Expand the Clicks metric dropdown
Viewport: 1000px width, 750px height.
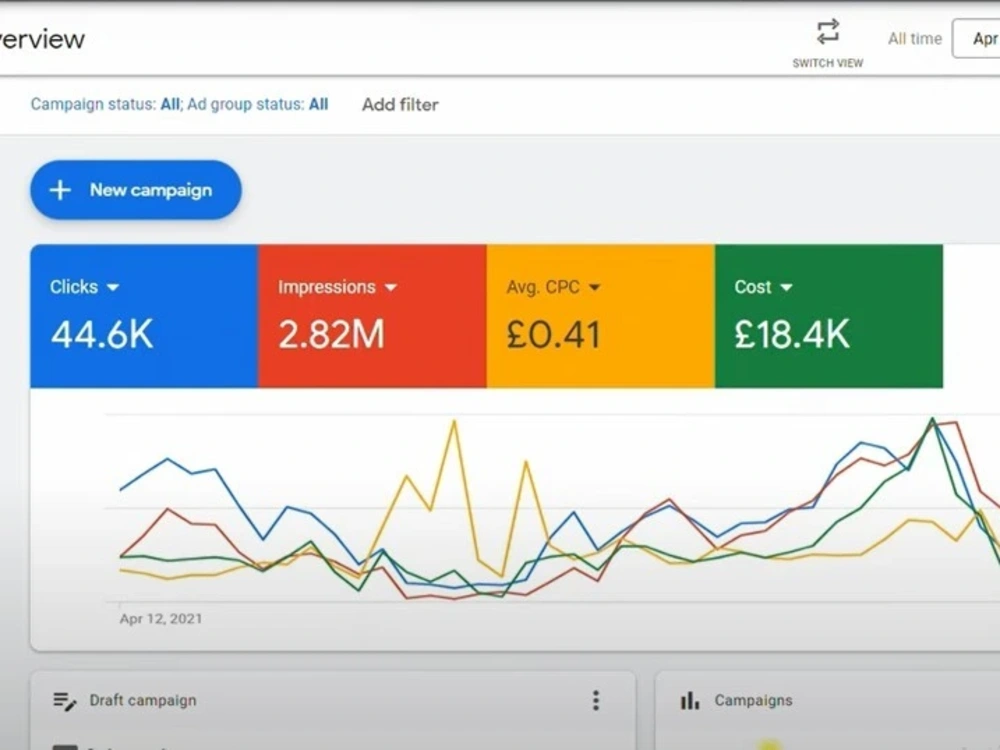coord(113,287)
